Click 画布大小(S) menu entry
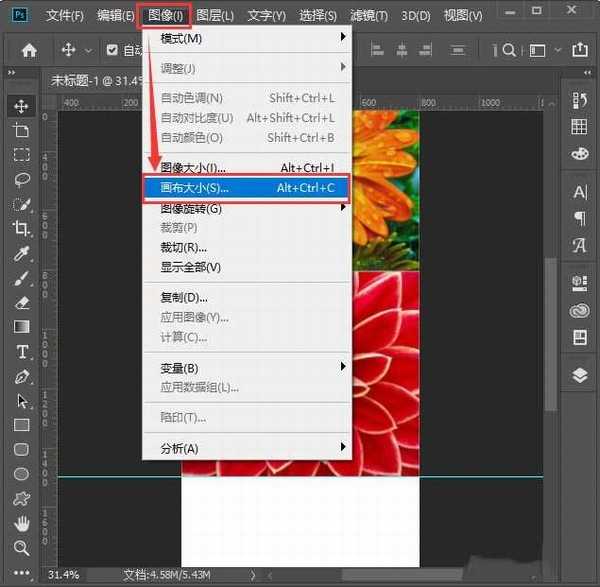Viewport: 600px width, 587px height. coord(250,187)
